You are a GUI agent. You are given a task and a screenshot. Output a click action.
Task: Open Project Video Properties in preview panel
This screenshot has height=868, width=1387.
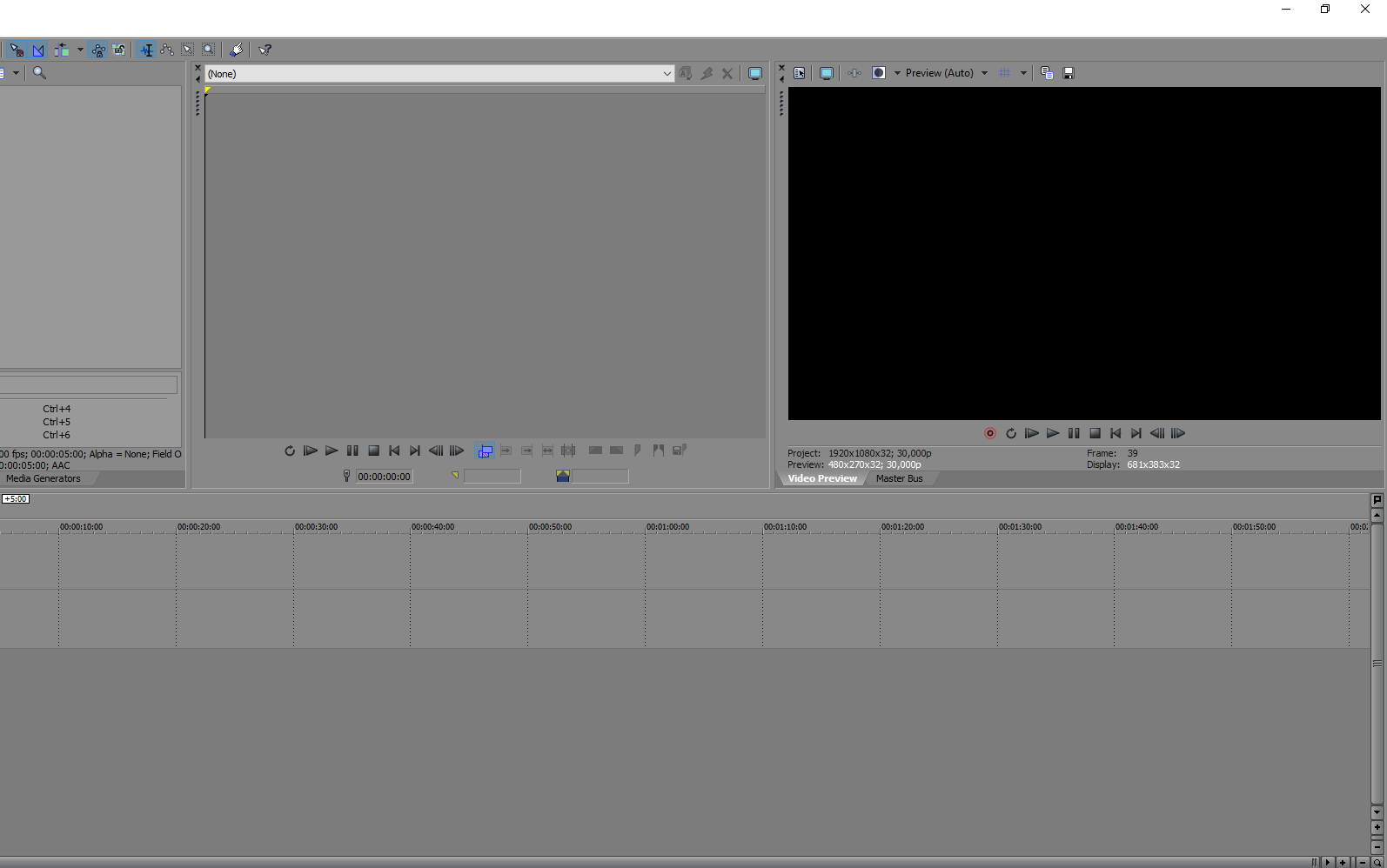click(799, 73)
